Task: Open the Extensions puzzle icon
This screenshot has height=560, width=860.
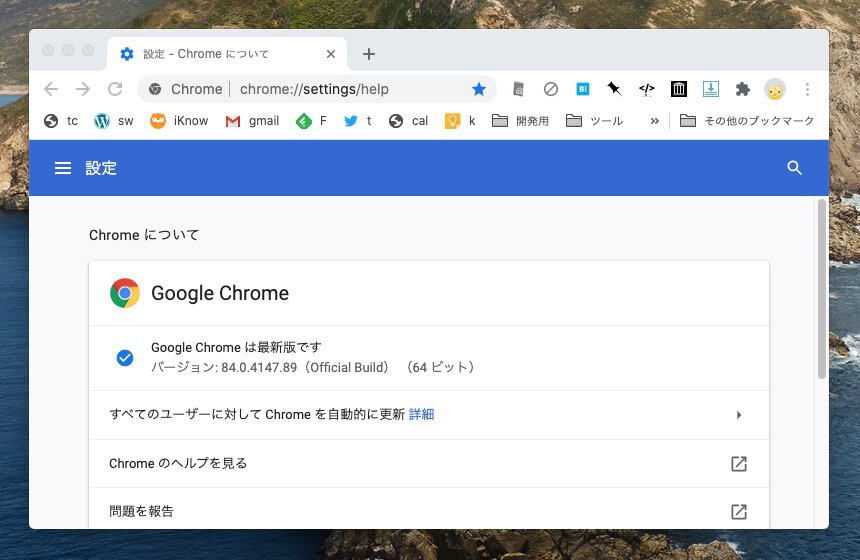Action: (x=742, y=89)
